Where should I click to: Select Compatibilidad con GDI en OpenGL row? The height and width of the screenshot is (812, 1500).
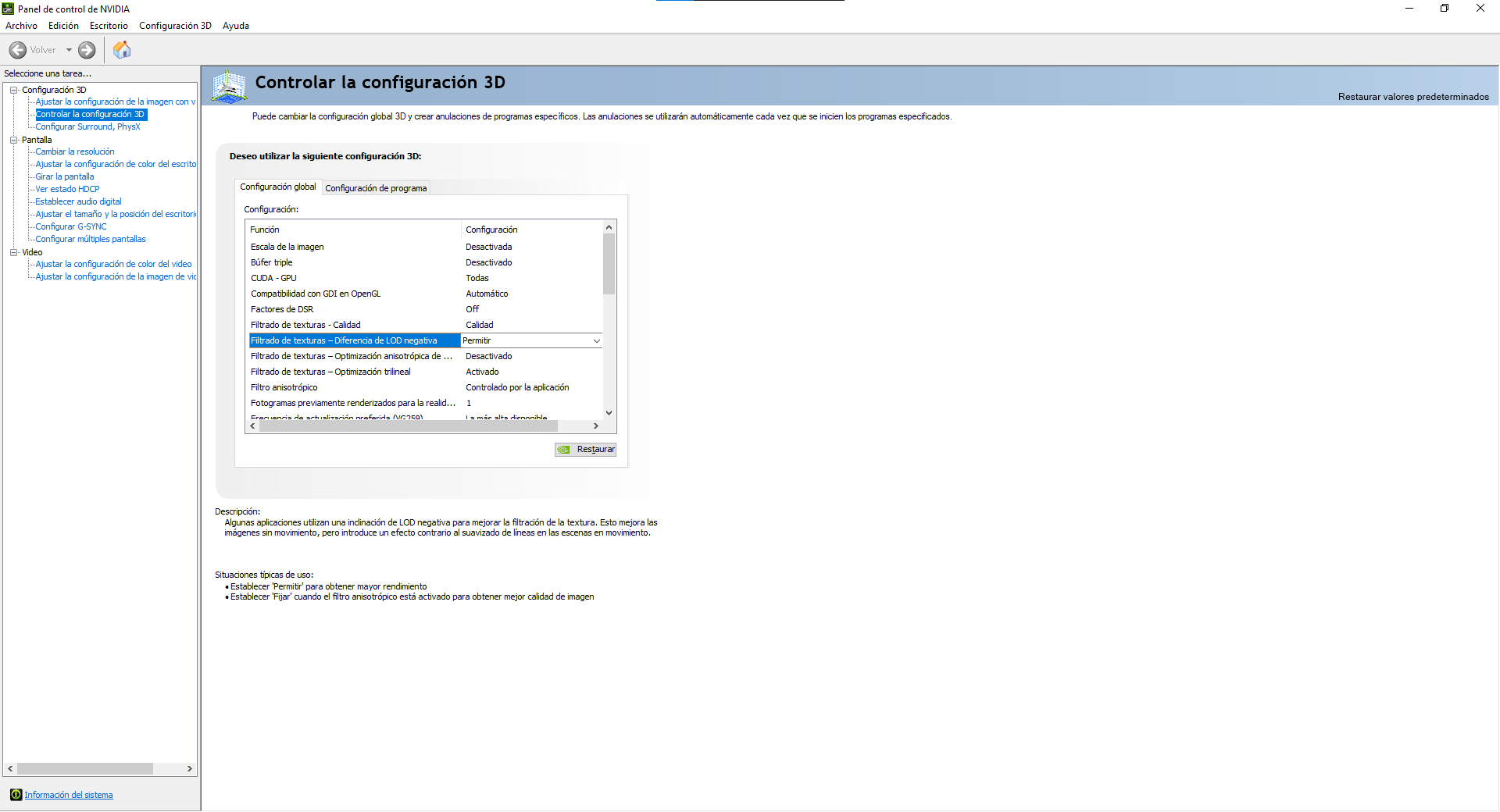coord(426,294)
